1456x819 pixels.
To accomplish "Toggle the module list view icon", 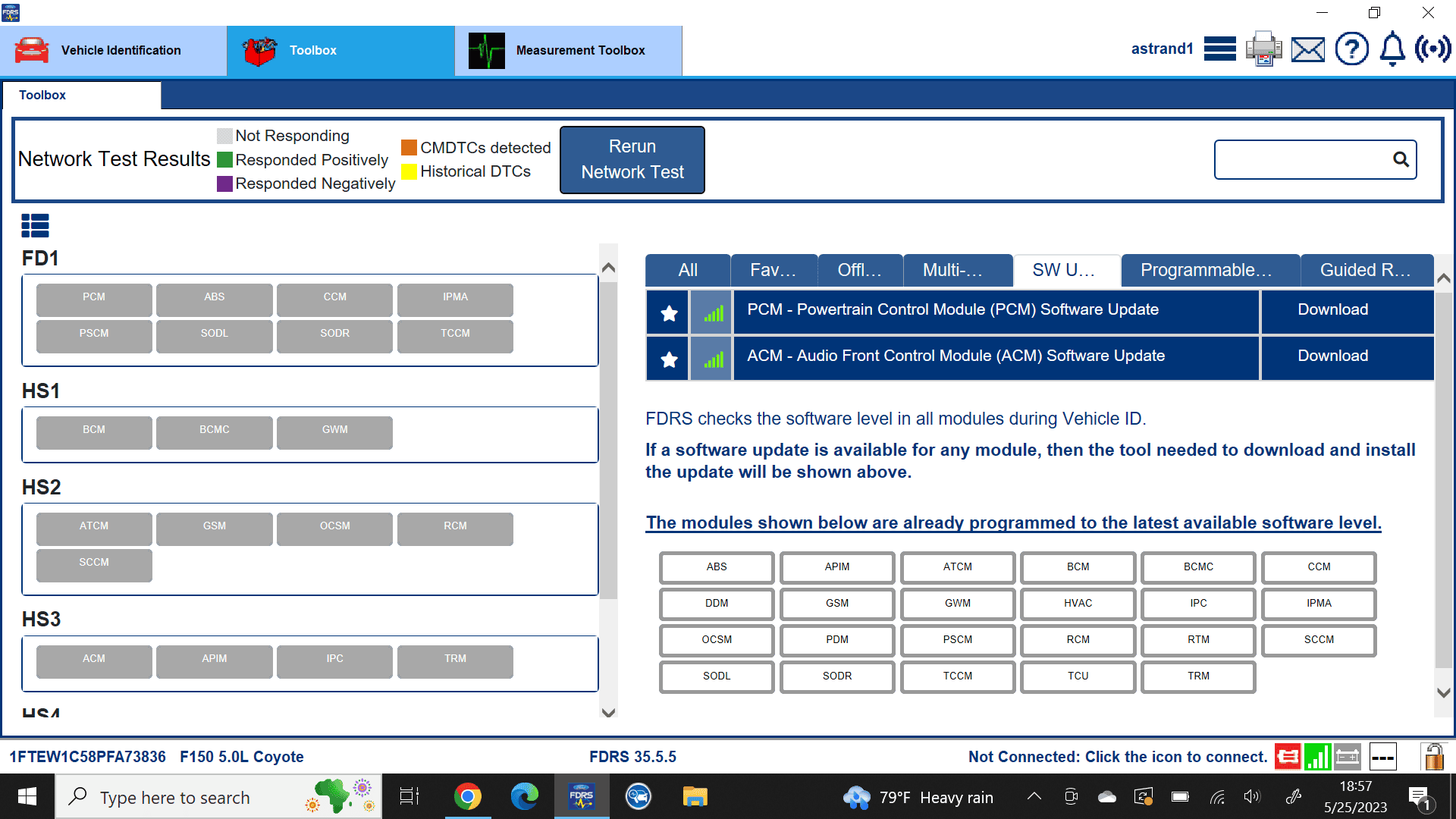I will click(35, 225).
